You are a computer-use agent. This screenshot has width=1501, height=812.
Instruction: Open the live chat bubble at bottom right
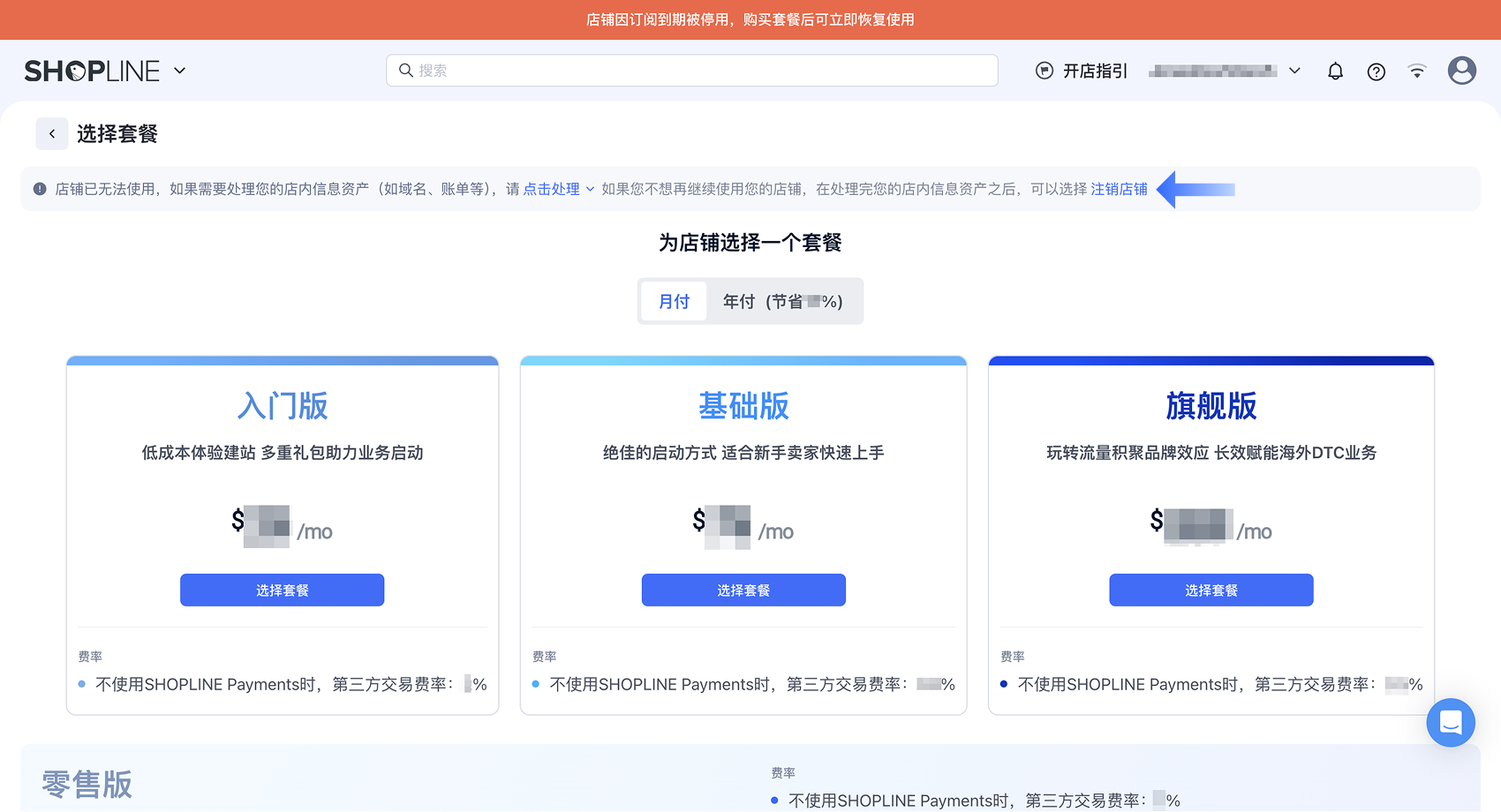point(1450,723)
